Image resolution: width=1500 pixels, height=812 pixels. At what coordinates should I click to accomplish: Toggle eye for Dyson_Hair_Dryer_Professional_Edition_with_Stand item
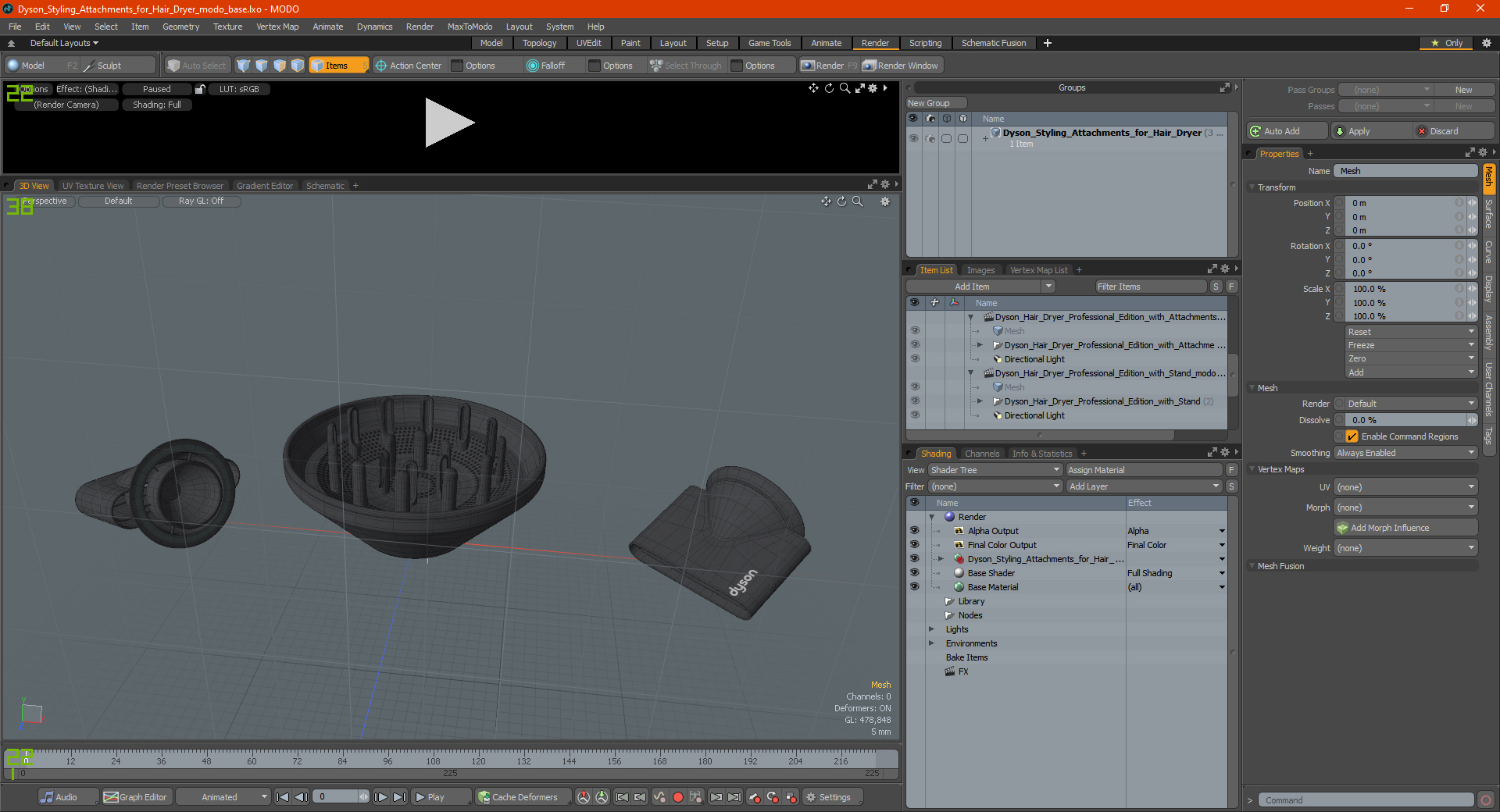point(915,401)
